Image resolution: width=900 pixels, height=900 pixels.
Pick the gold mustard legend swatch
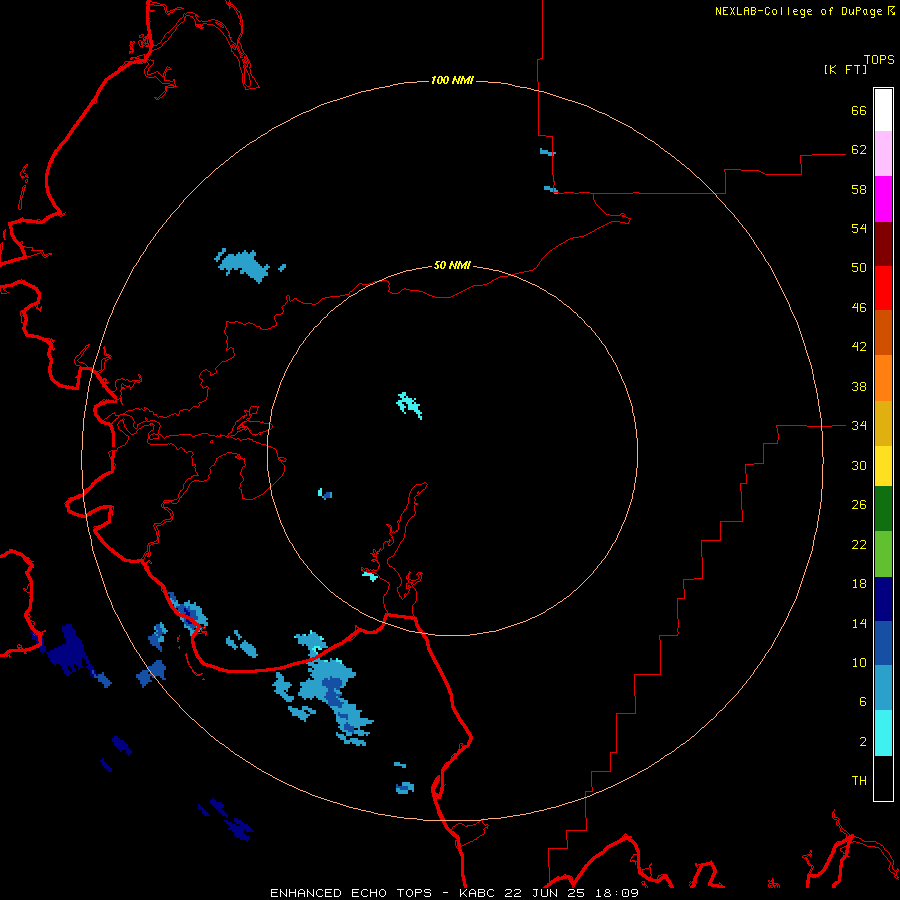pyautogui.click(x=883, y=424)
